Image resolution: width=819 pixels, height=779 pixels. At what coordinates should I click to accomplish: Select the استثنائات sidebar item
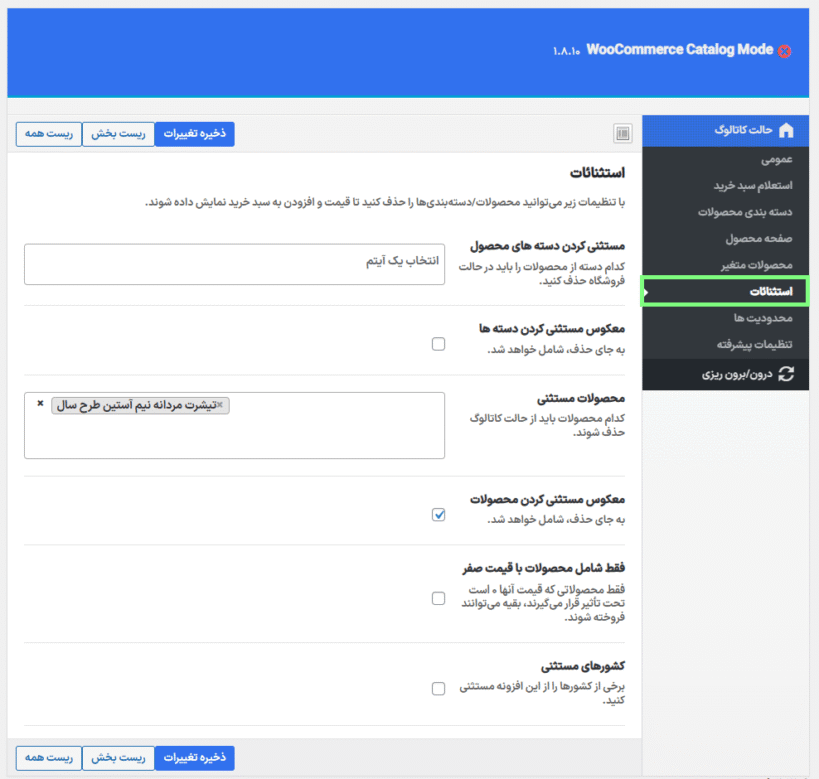[725, 292]
